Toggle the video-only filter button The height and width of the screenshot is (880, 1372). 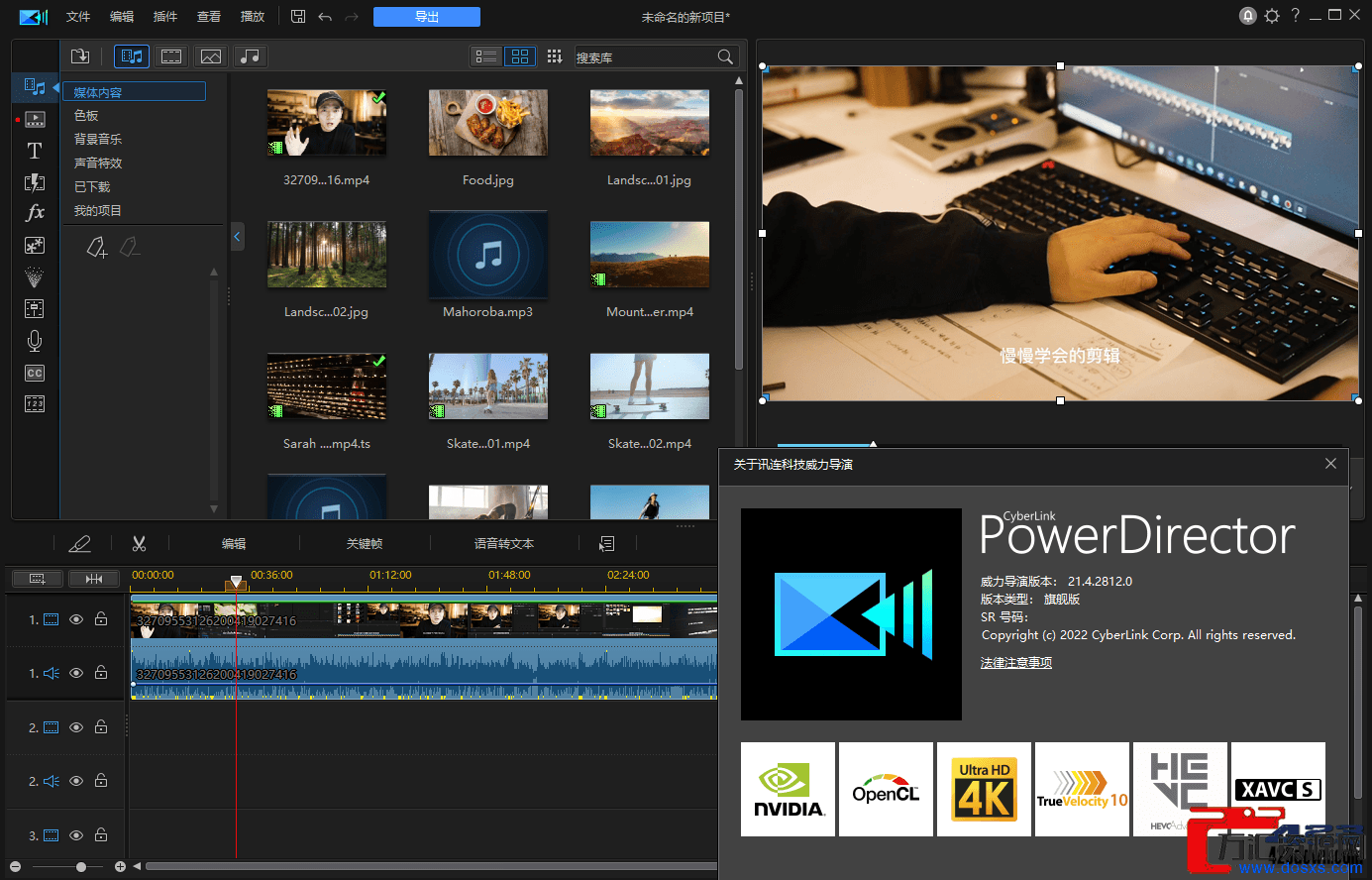click(171, 56)
